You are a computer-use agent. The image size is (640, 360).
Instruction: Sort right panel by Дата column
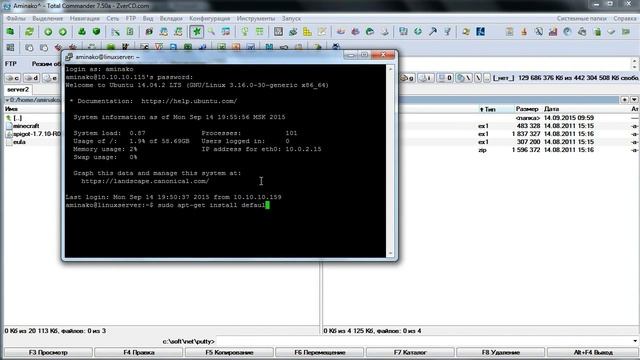pos(551,109)
